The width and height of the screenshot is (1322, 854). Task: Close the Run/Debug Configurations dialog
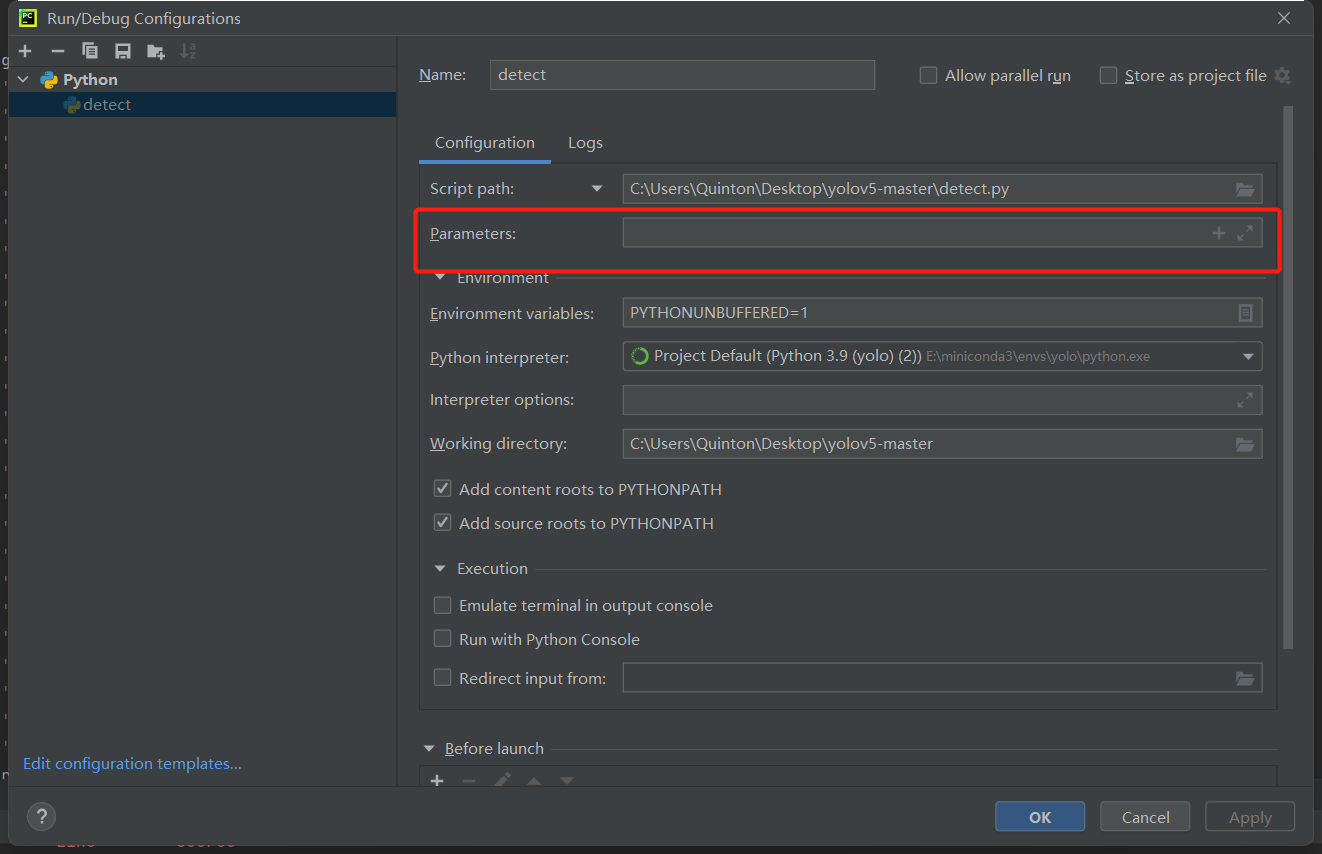point(1285,18)
